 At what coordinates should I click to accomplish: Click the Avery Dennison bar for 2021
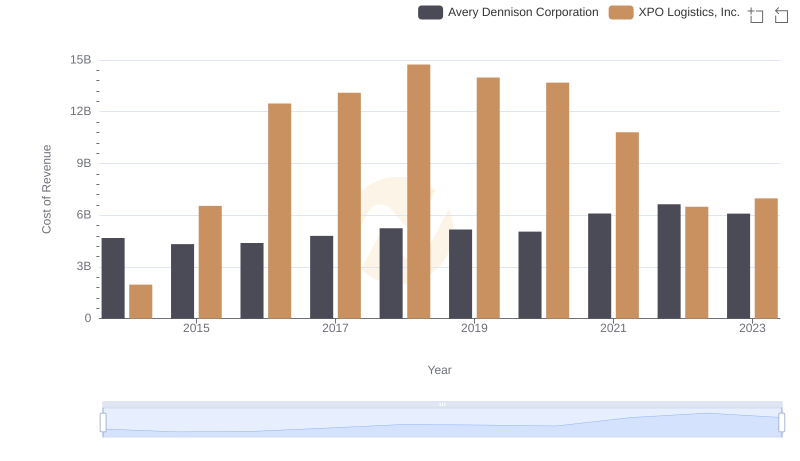point(599,266)
